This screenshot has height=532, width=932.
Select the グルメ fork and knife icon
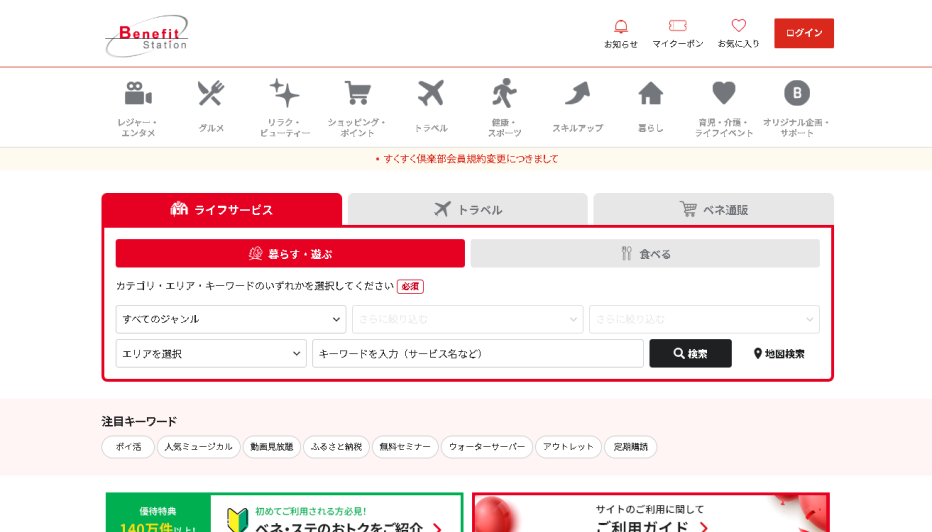point(211,94)
